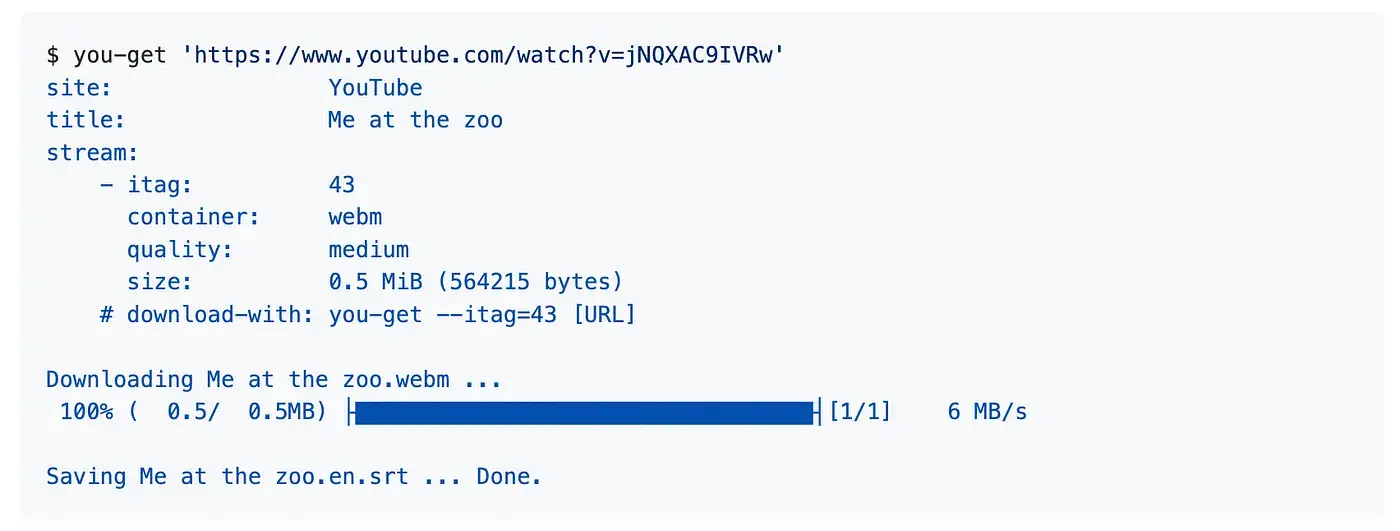Click the itag value 43
The width and height of the screenshot is (1400, 531).
click(x=341, y=185)
